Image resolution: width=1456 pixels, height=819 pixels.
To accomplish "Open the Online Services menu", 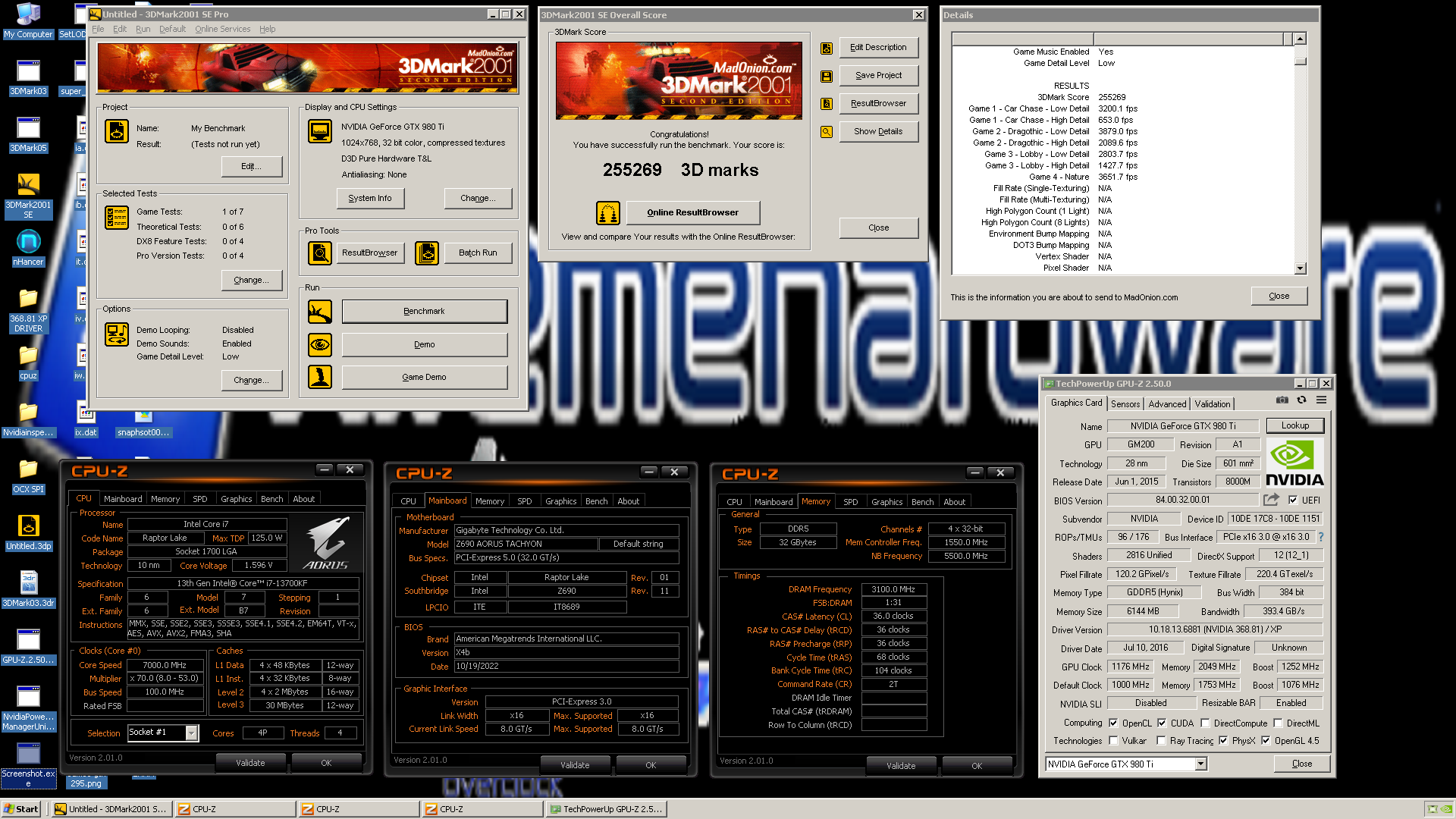I will (x=222, y=29).
